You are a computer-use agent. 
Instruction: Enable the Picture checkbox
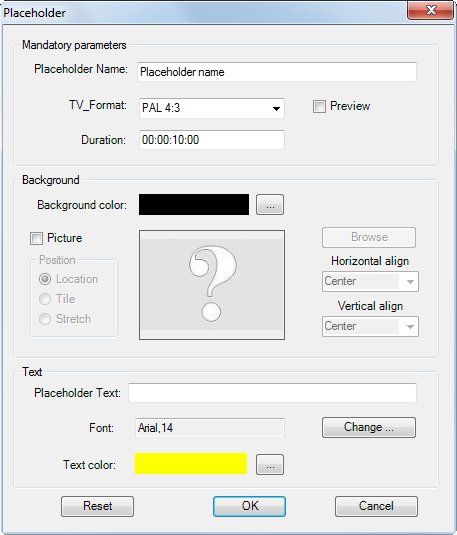click(36, 238)
